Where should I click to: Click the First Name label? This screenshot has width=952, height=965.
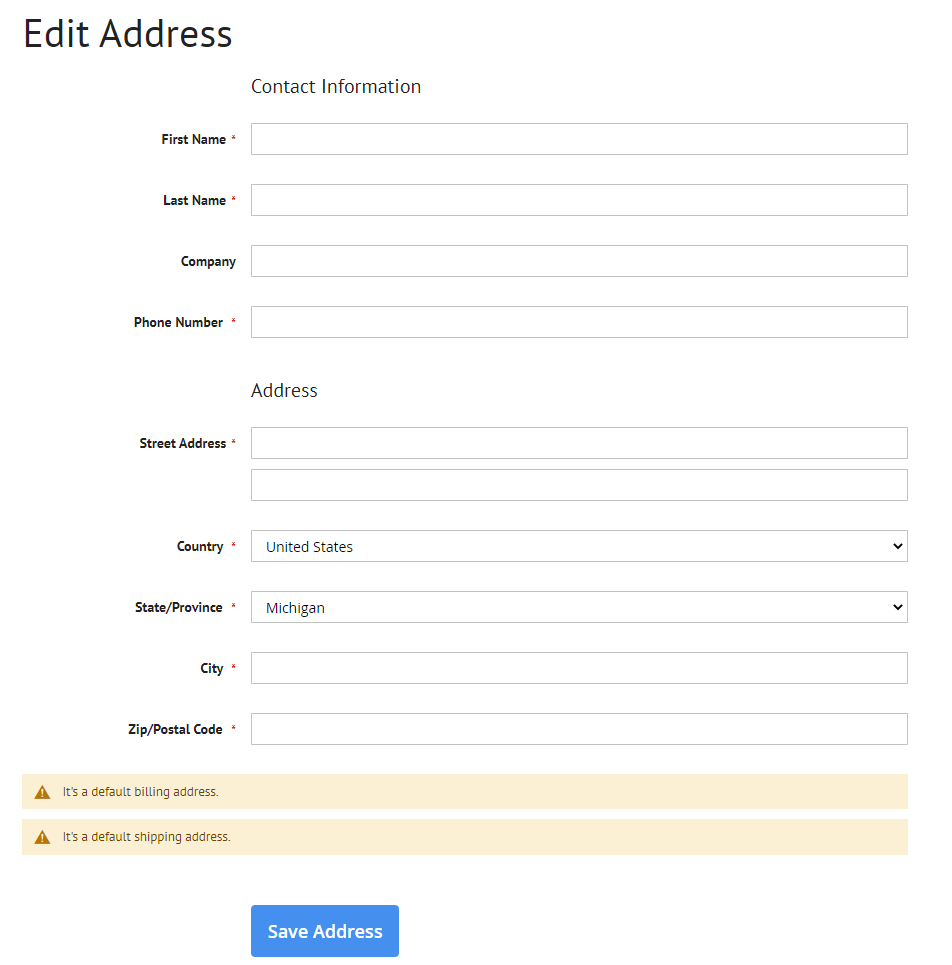click(194, 139)
